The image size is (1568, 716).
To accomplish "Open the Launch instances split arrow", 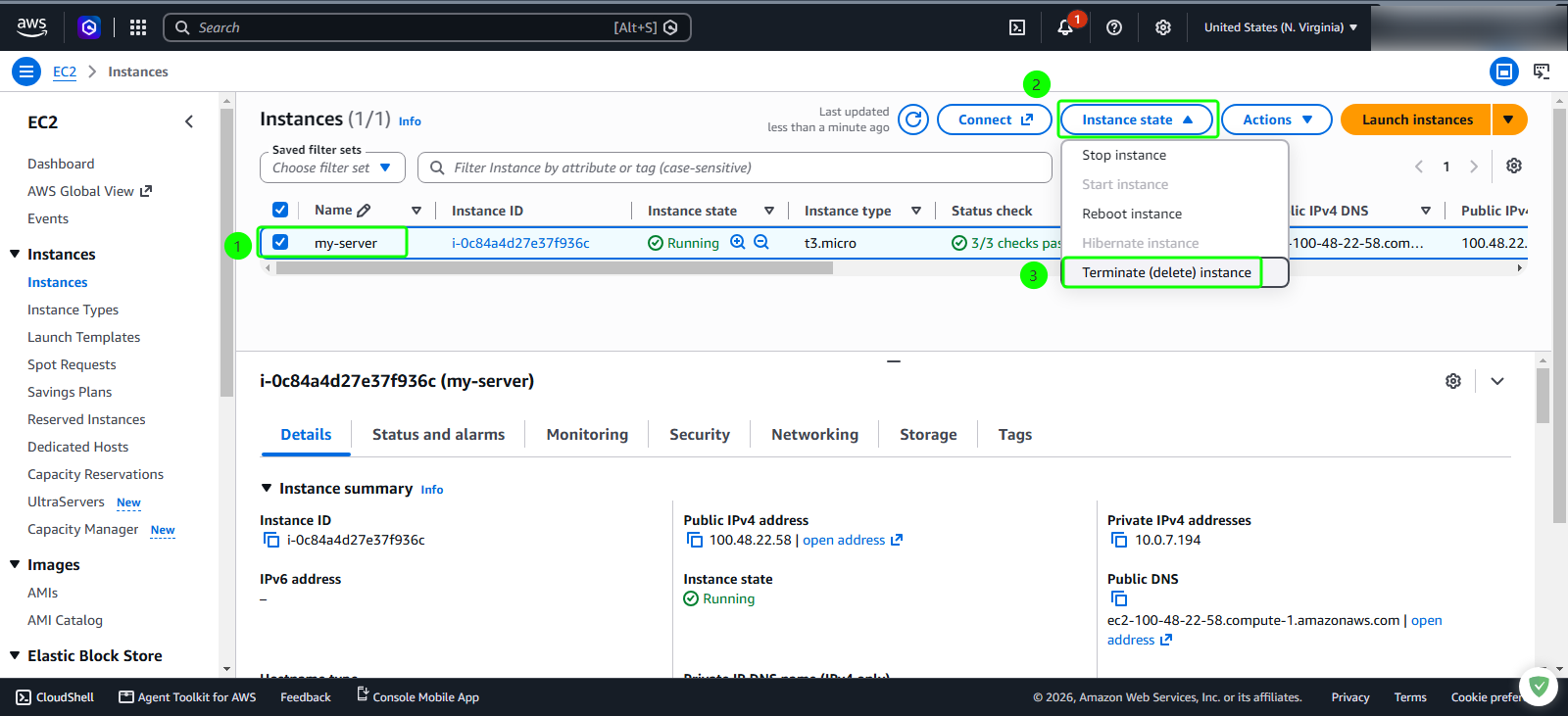I will tap(1509, 119).
